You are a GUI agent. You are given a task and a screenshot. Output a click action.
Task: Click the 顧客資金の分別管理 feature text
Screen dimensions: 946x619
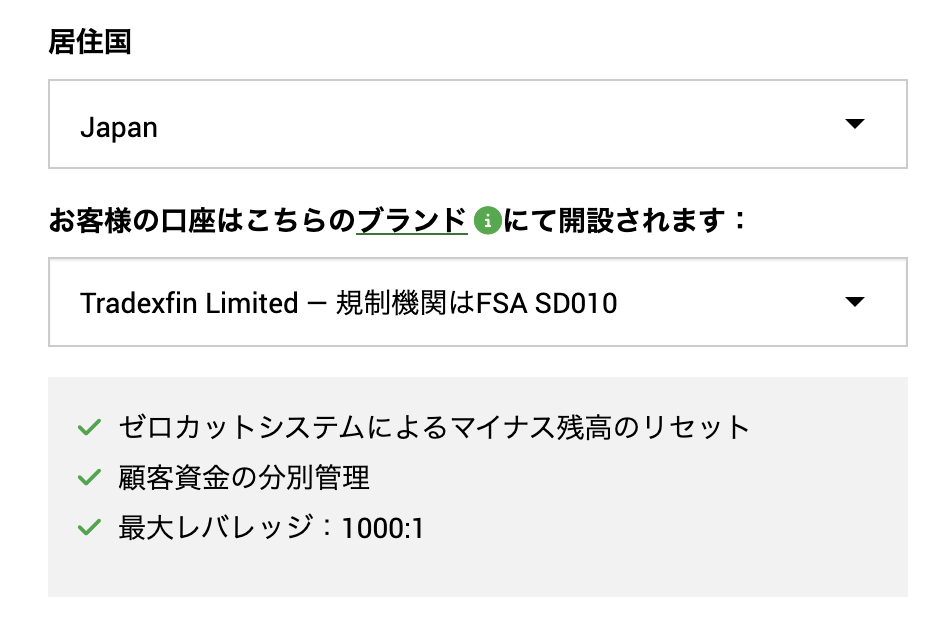click(x=244, y=478)
